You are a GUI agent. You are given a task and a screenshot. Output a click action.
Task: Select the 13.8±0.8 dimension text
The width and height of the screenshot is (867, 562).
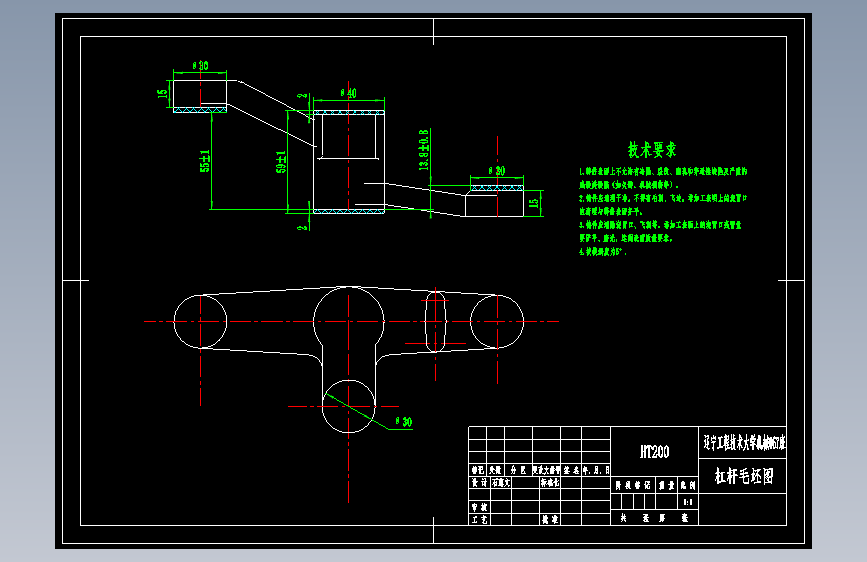(424, 150)
